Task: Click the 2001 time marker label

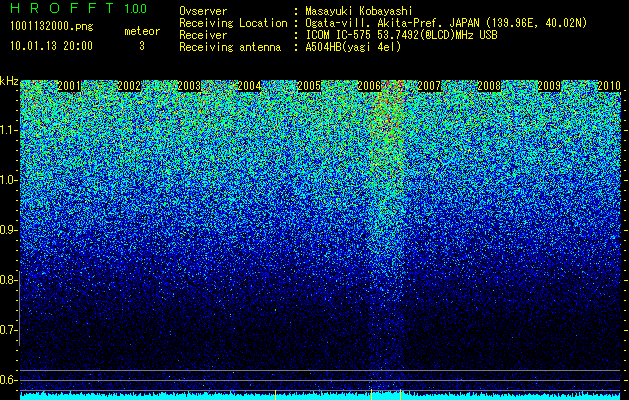Action: click(69, 86)
